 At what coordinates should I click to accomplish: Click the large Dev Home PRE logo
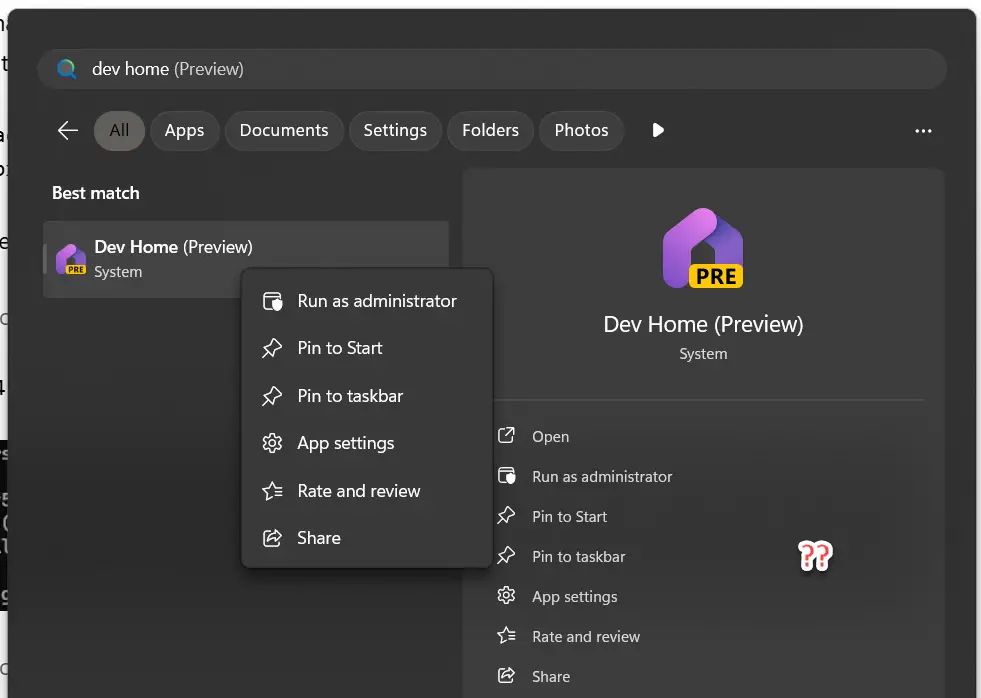click(703, 248)
